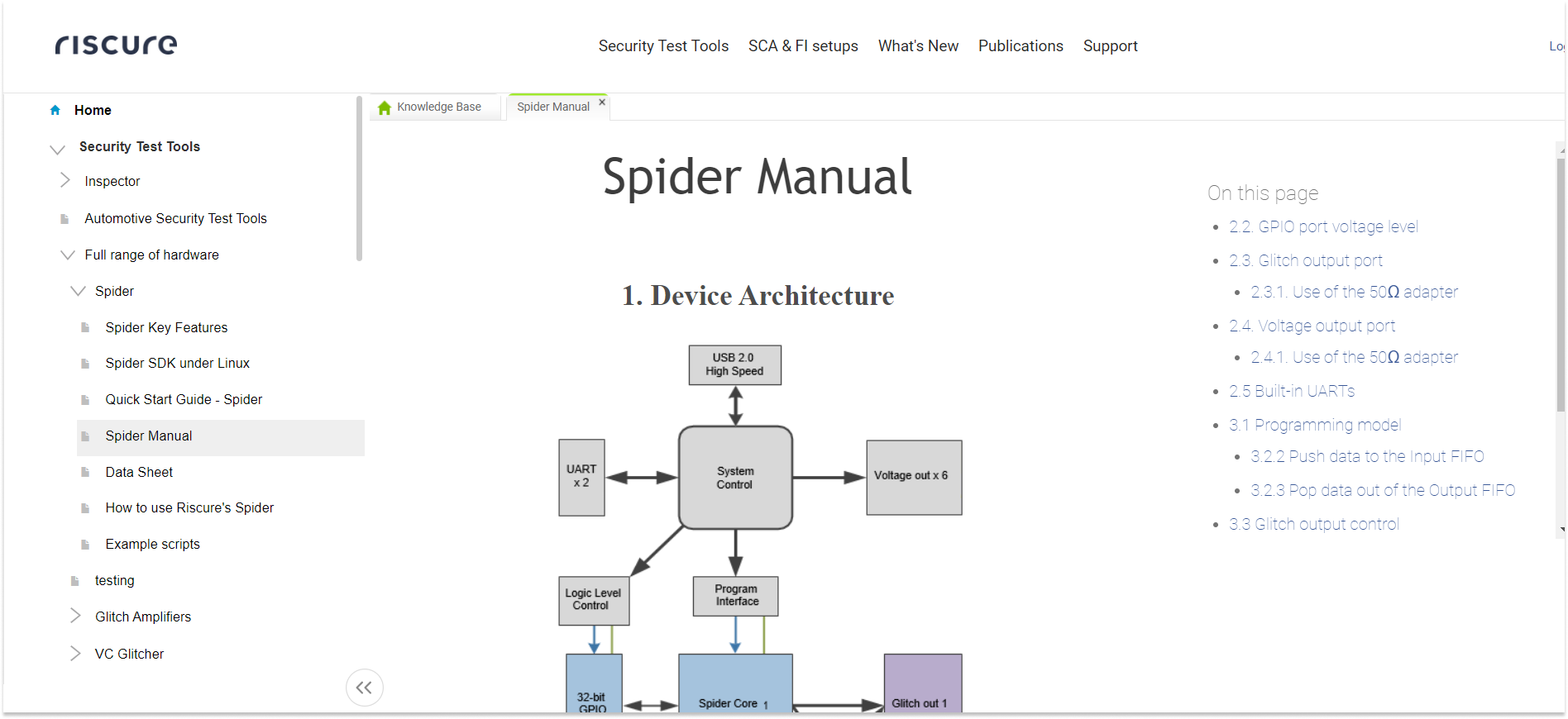Image resolution: width=1568 pixels, height=719 pixels.
Task: Jump to 2.4. Voltage output port
Action: (x=1312, y=326)
